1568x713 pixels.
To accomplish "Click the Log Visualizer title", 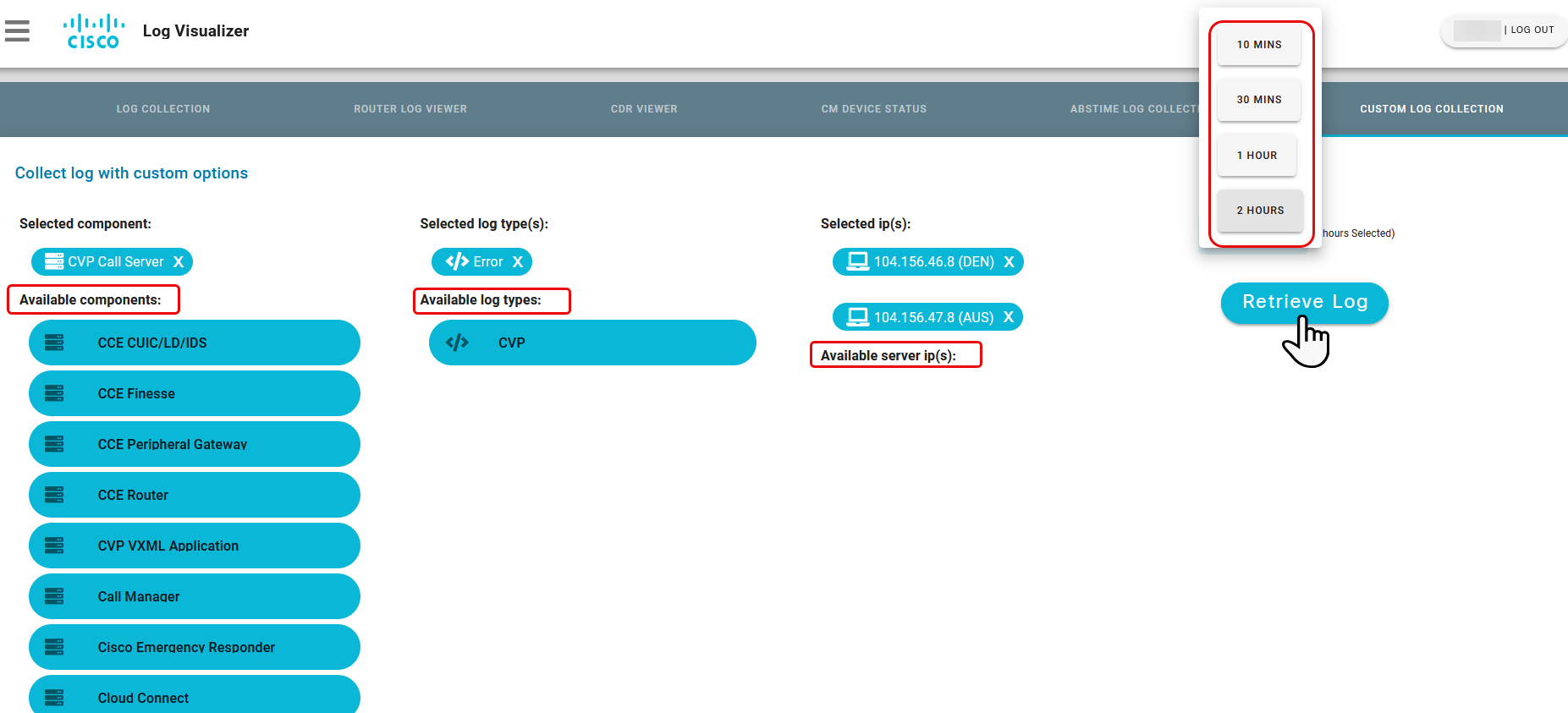I will coord(195,31).
